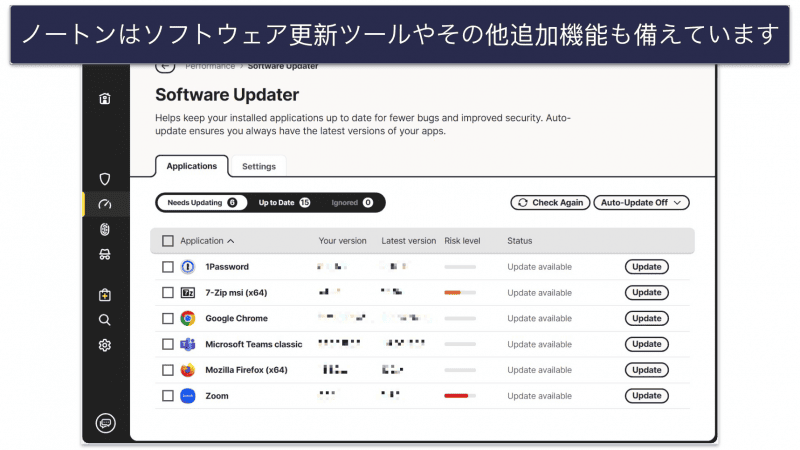Update 7-Zip msi (x64)
Screen dimensions: 800x450
coord(647,292)
